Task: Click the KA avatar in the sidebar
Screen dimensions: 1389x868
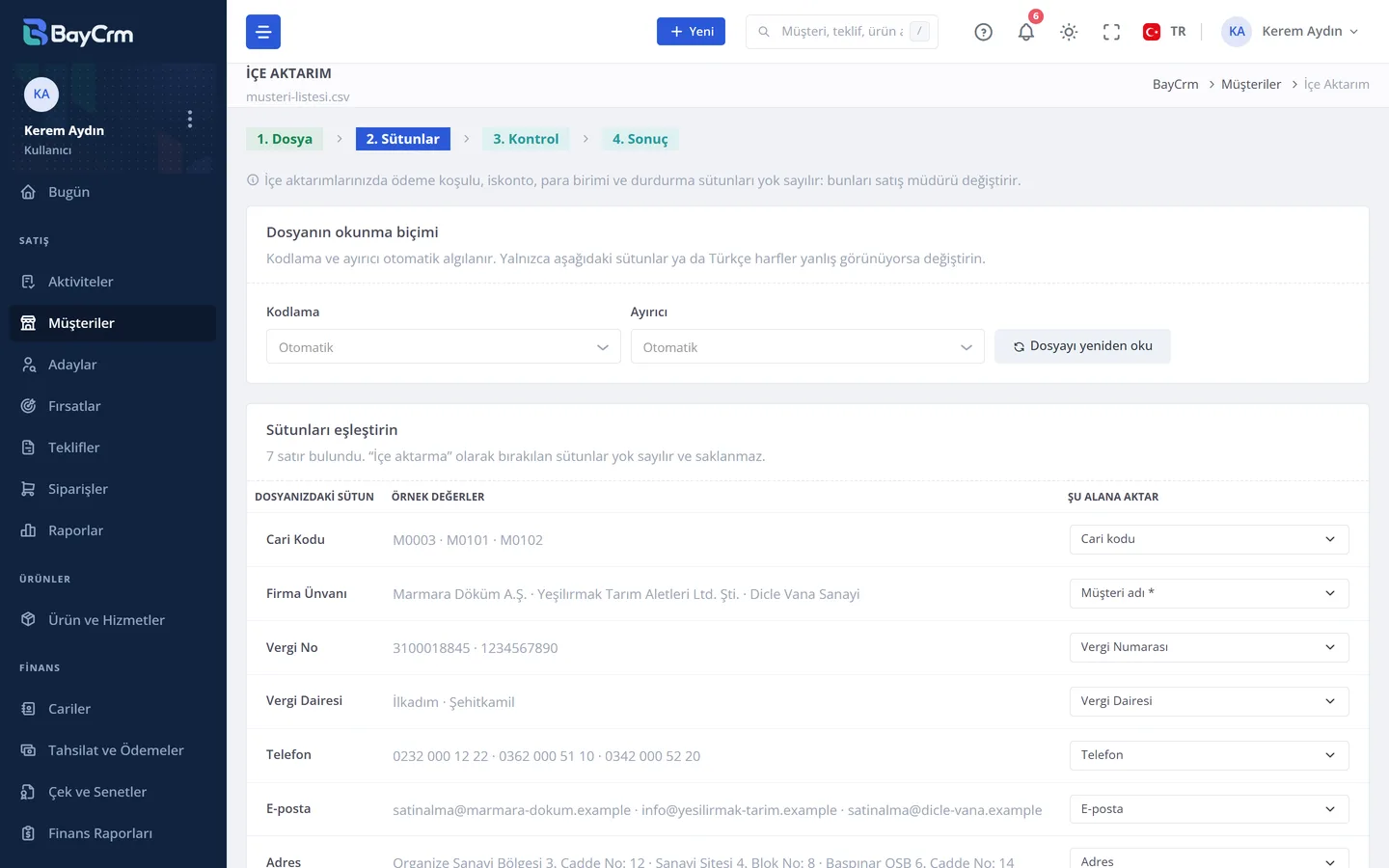Action: pos(41,95)
